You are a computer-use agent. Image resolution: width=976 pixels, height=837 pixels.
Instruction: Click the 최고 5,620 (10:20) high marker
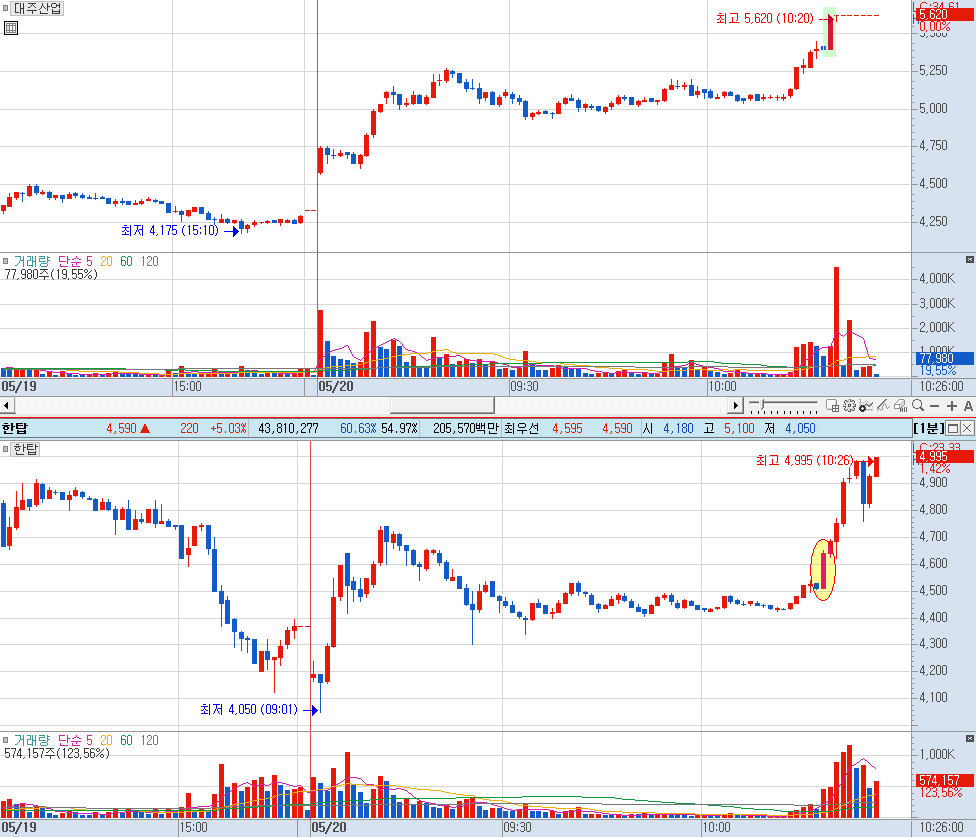tap(764, 19)
